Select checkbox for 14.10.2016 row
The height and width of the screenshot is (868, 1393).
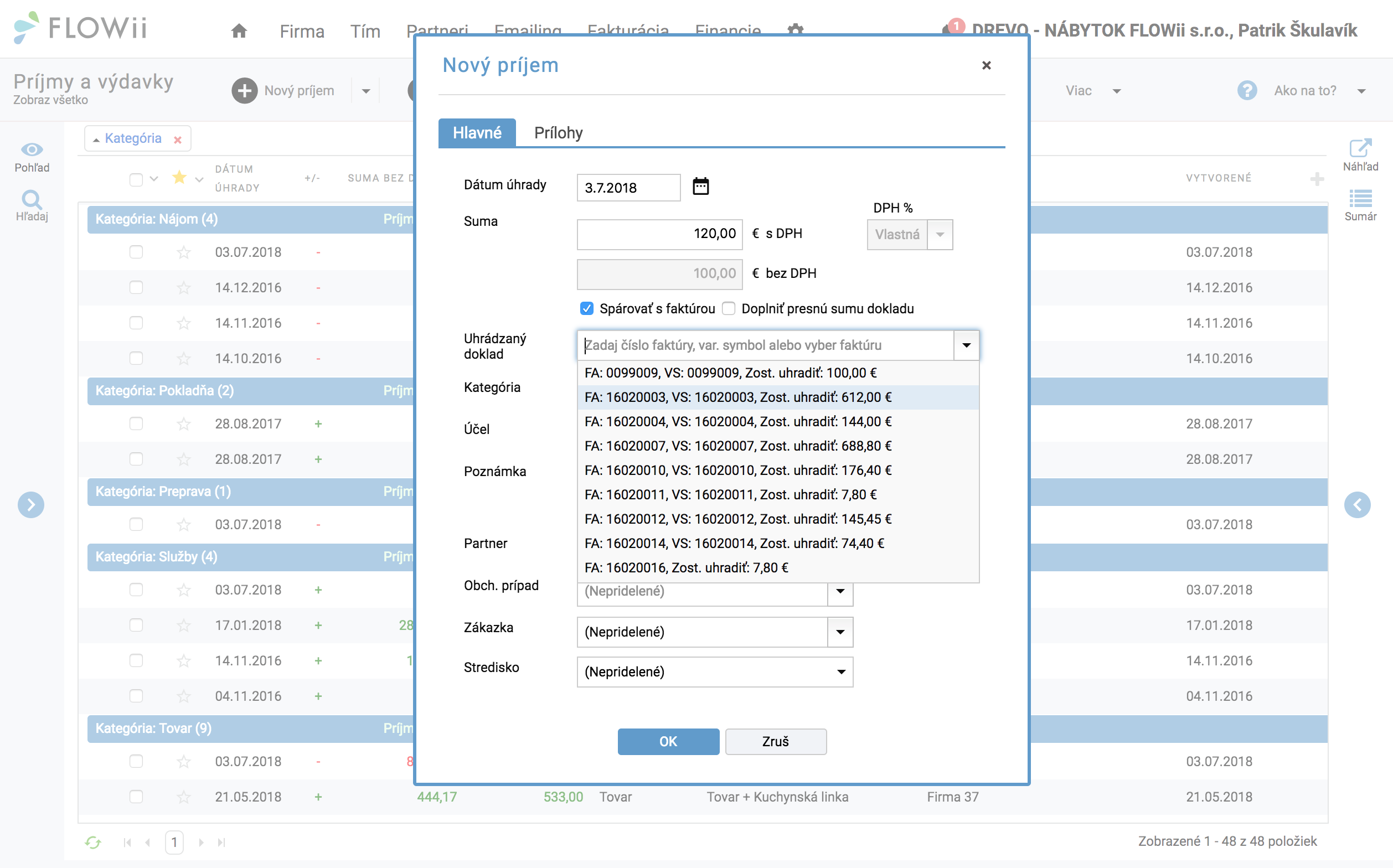pos(136,358)
